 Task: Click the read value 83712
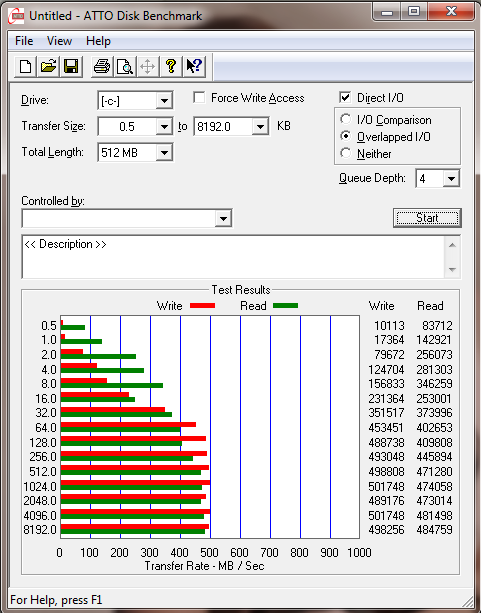437,326
